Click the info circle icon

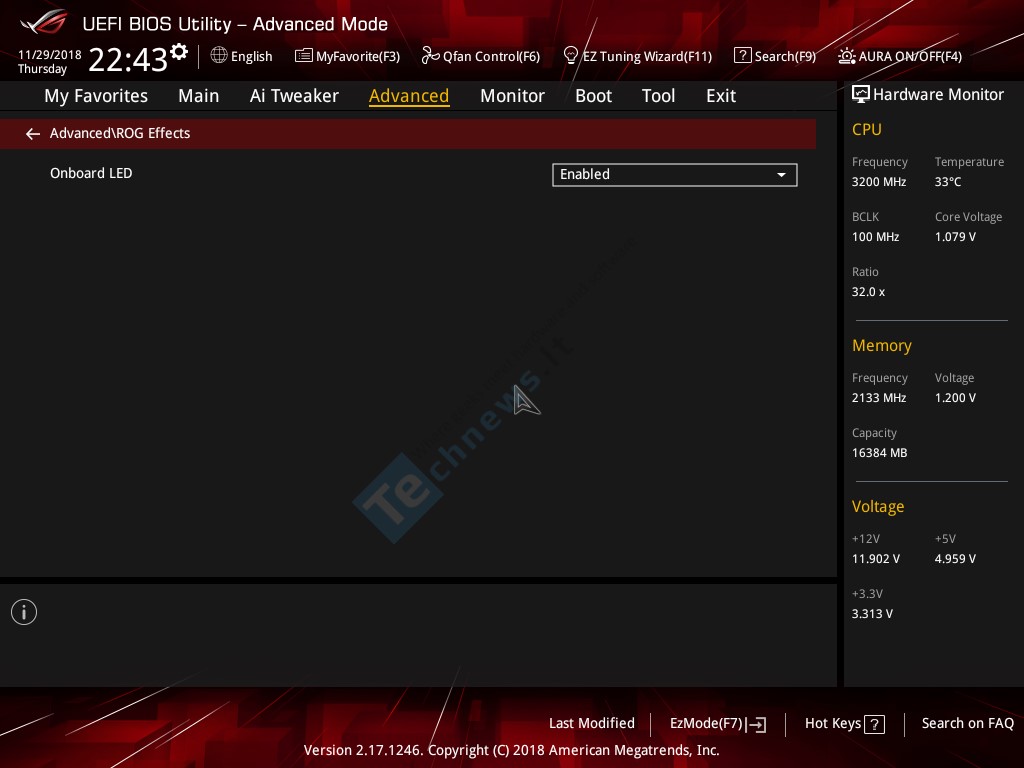pyautogui.click(x=24, y=612)
